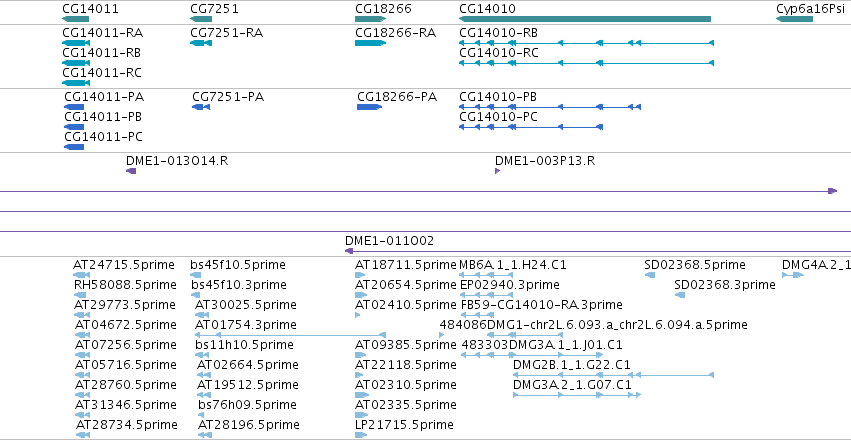Click the CG14011 gene arrow glyph

[75, 19]
